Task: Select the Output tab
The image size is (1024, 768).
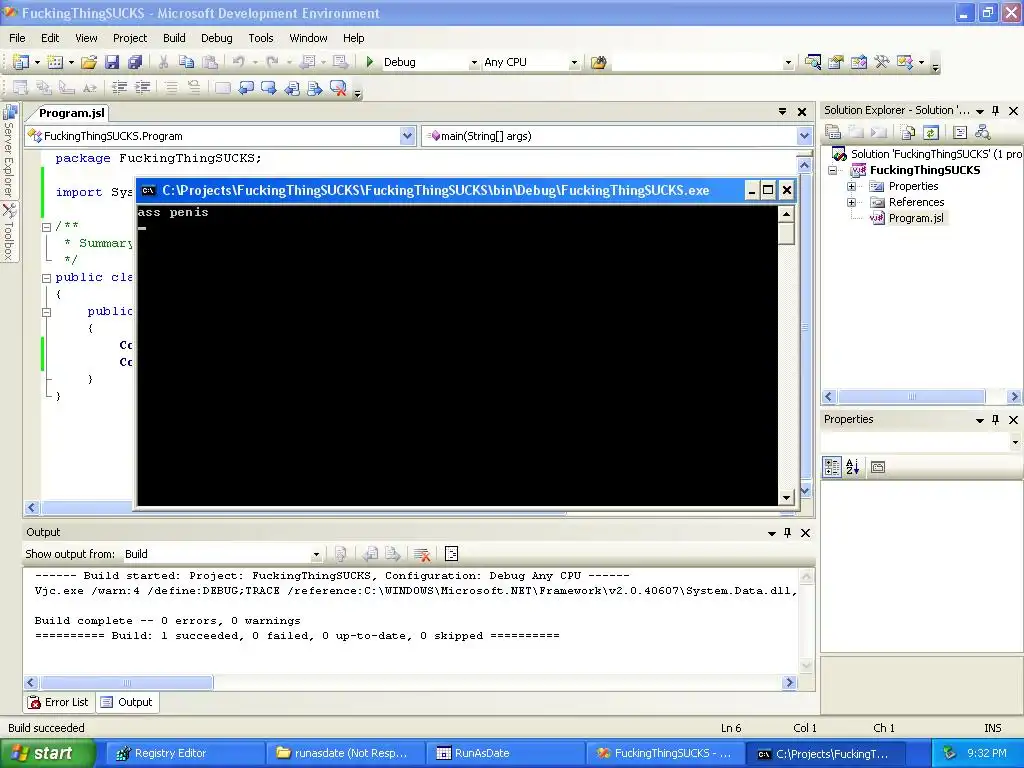Action: (x=127, y=703)
